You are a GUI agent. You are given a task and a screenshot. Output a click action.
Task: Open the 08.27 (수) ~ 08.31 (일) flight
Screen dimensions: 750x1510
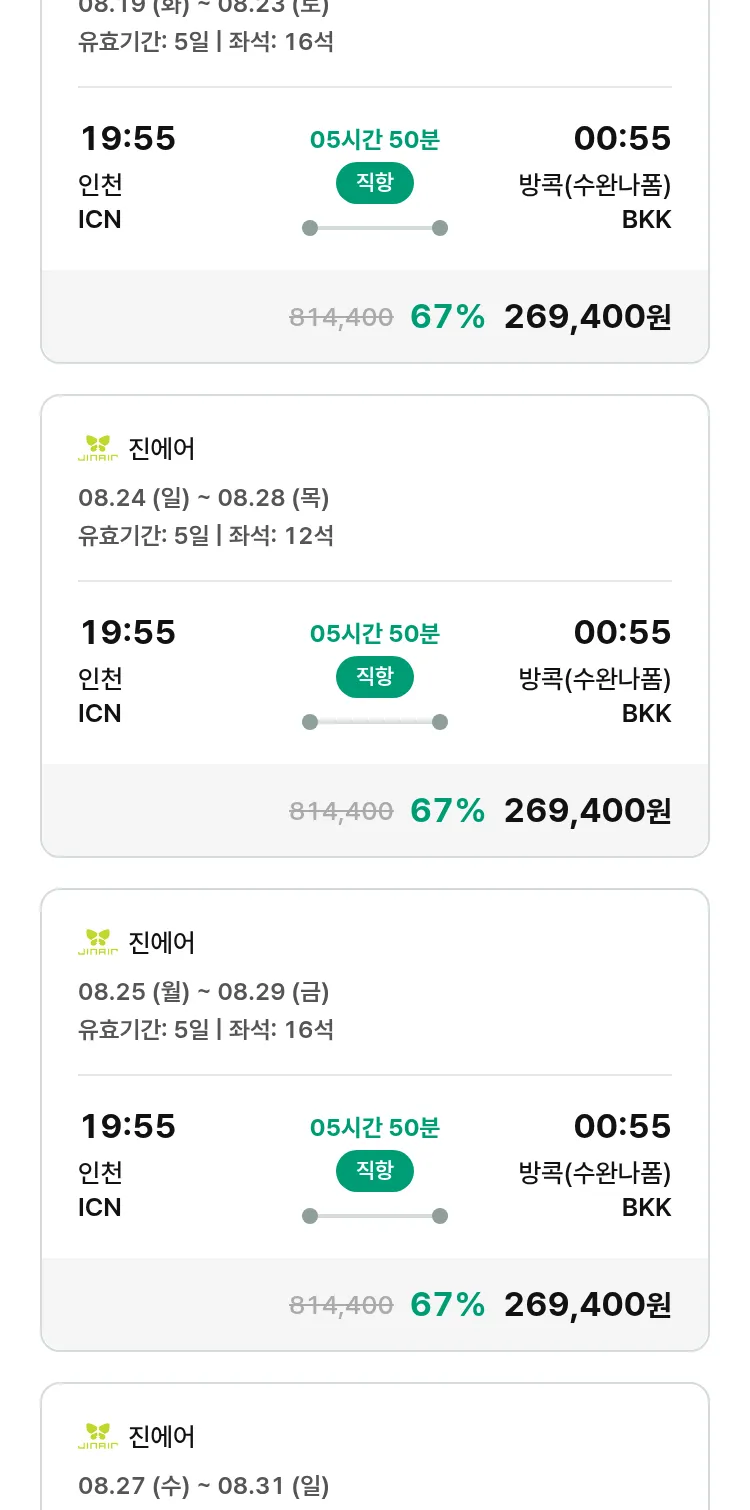tap(204, 1485)
